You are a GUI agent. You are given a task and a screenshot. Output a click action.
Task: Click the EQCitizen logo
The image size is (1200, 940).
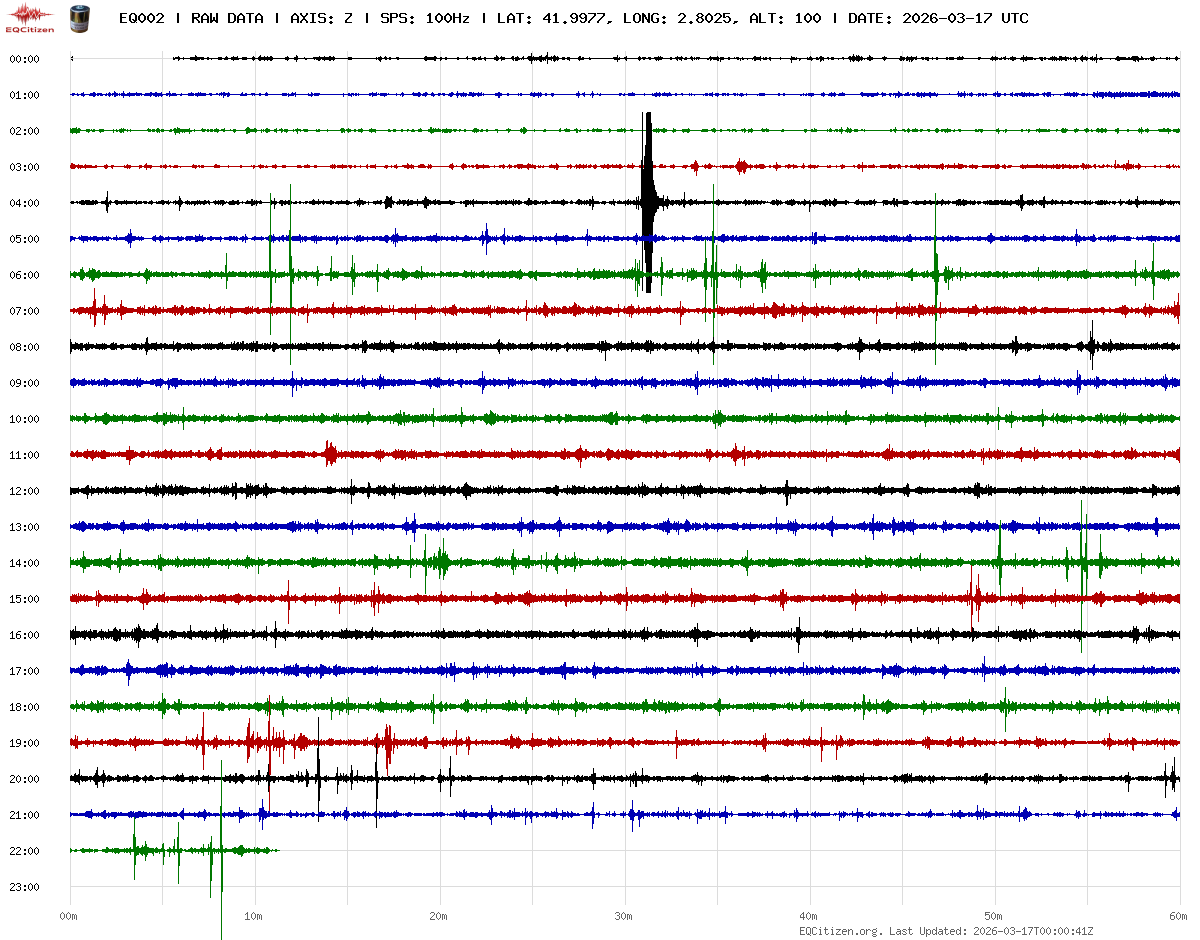coord(31,18)
